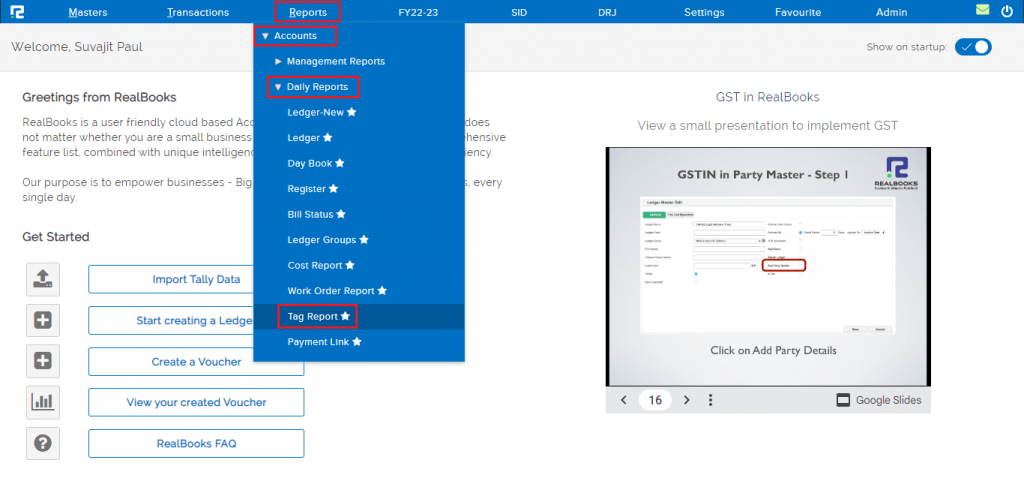
Task: Click plus icon beside Start creating a Ledger
Action: pyautogui.click(x=43, y=321)
